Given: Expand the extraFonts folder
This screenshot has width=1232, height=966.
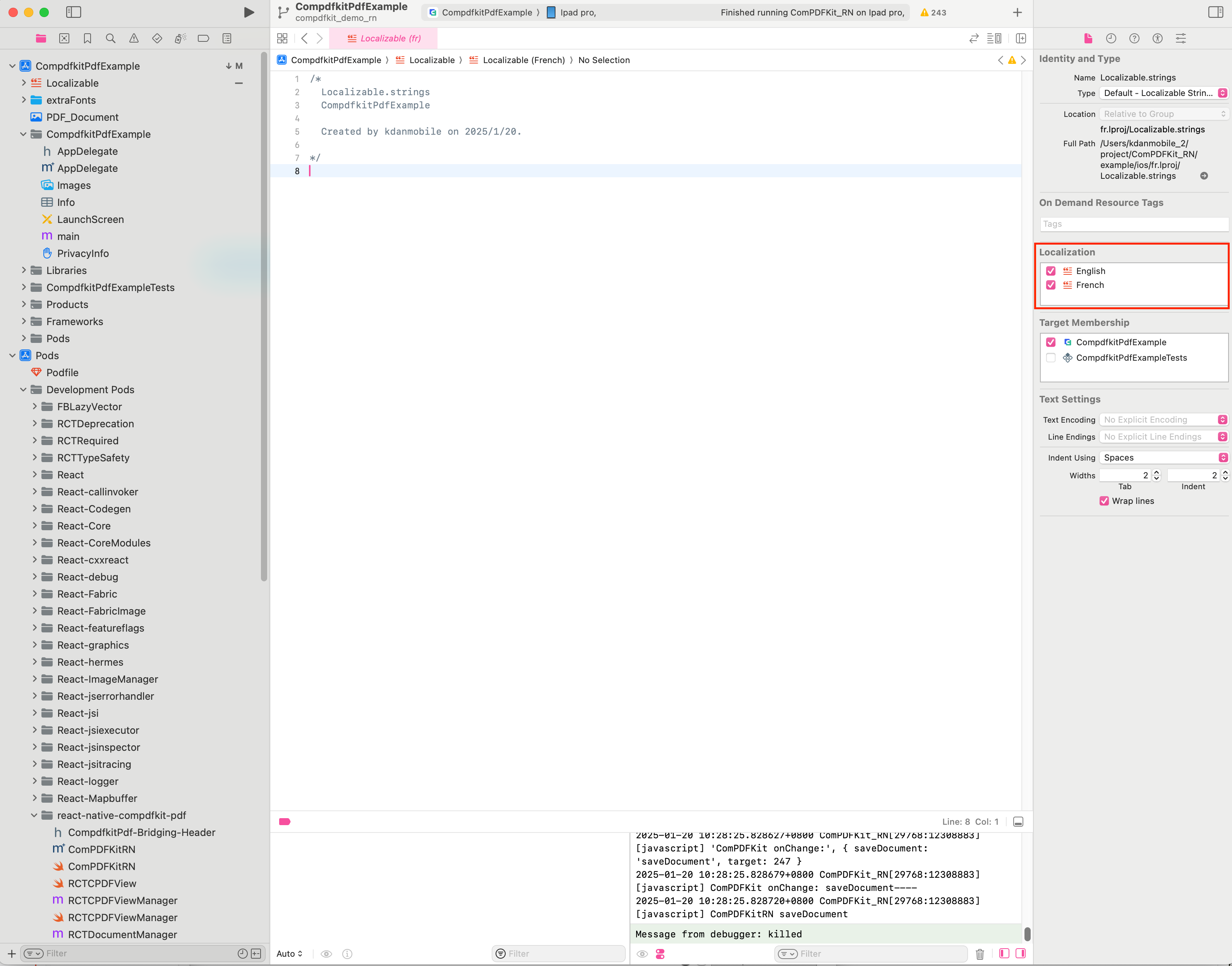Looking at the screenshot, I should coord(23,100).
